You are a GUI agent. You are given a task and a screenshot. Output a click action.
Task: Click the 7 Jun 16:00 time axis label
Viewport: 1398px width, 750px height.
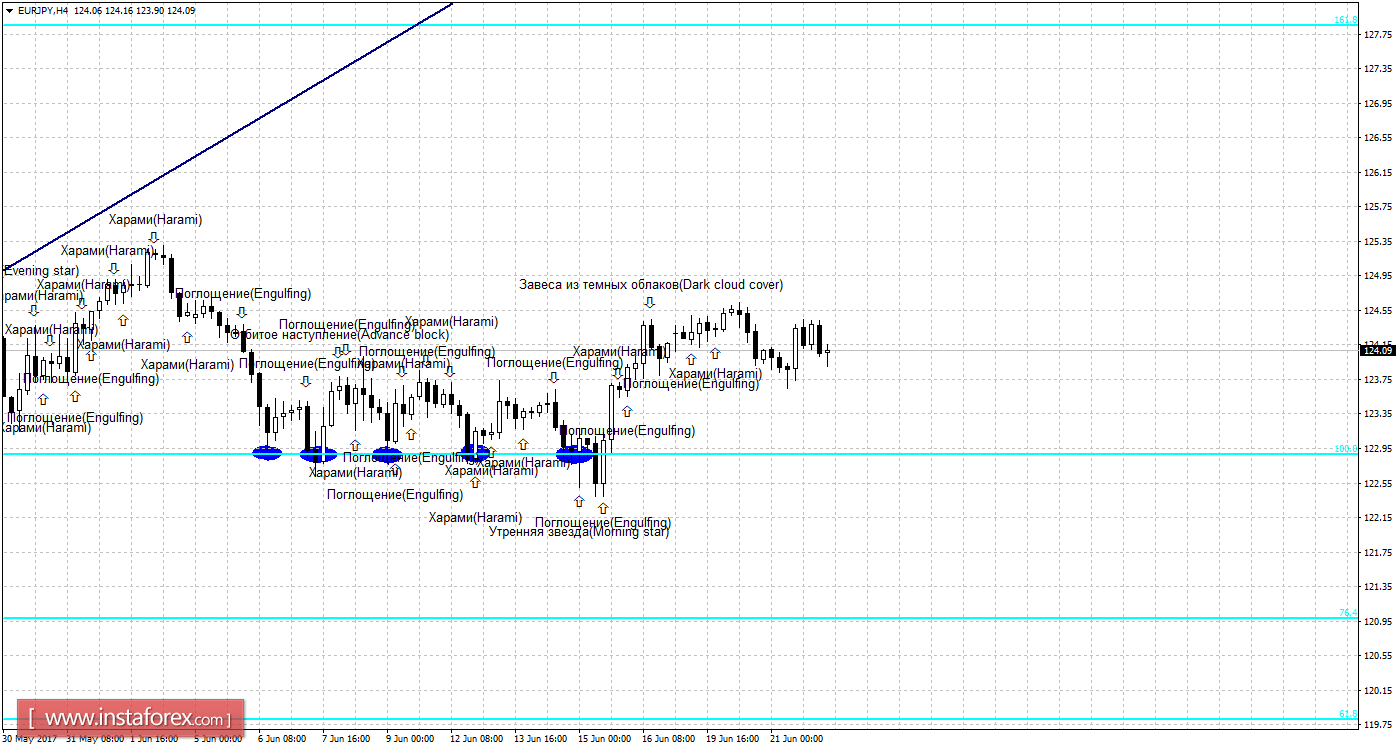pos(346,739)
